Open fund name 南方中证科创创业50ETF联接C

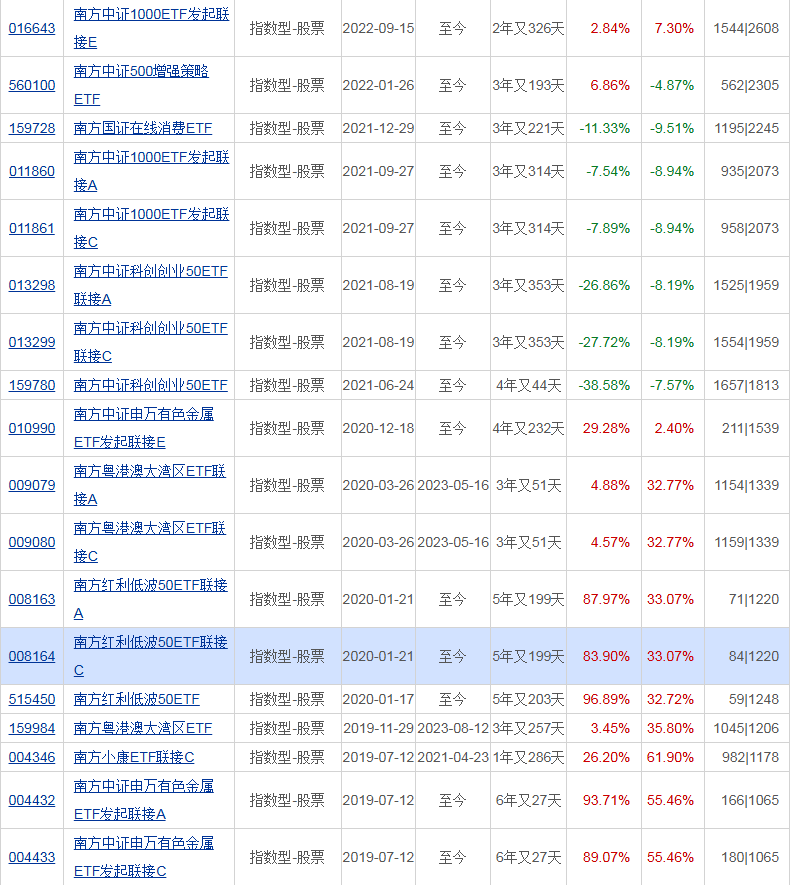tap(151, 342)
